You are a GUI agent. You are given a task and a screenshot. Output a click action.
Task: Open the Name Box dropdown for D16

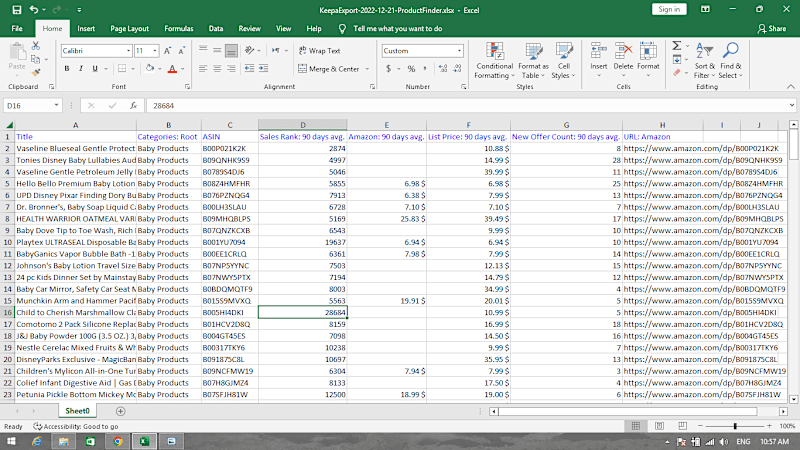coord(56,106)
